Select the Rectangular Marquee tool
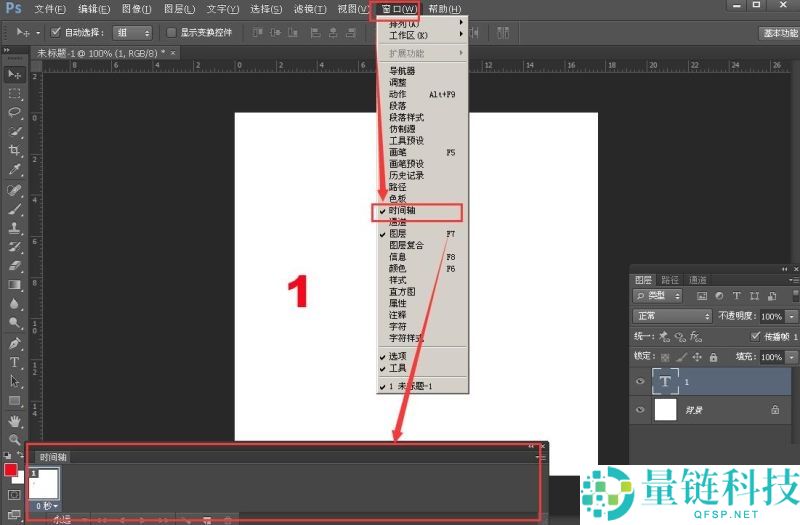The height and width of the screenshot is (525, 800). pos(15,94)
